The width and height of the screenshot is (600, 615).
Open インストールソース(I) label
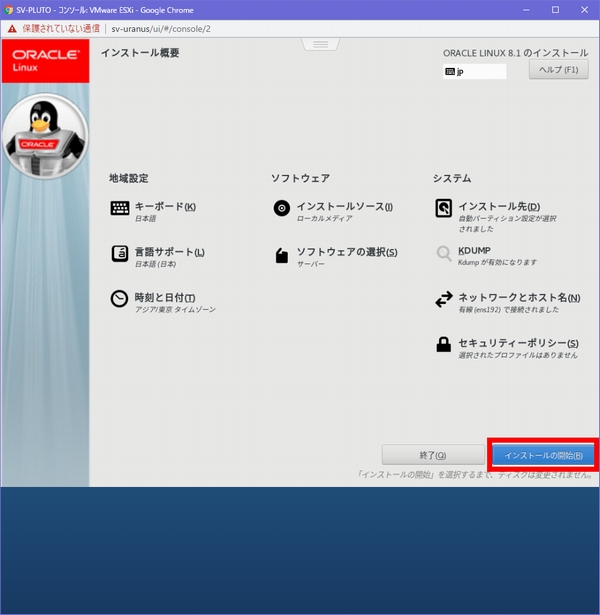pyautogui.click(x=345, y=206)
